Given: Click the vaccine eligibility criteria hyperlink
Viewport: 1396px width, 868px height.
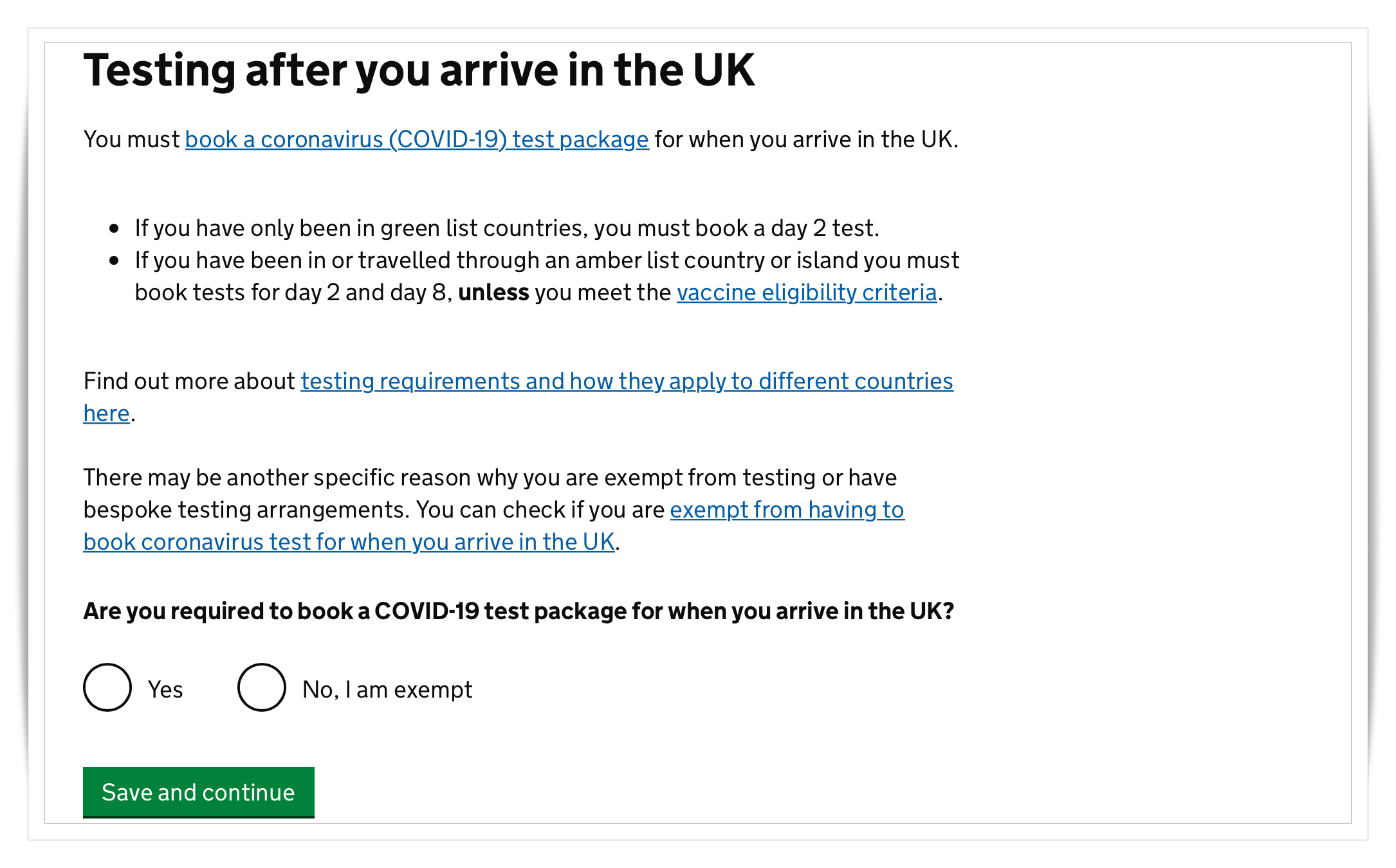Looking at the screenshot, I should tap(806, 292).
